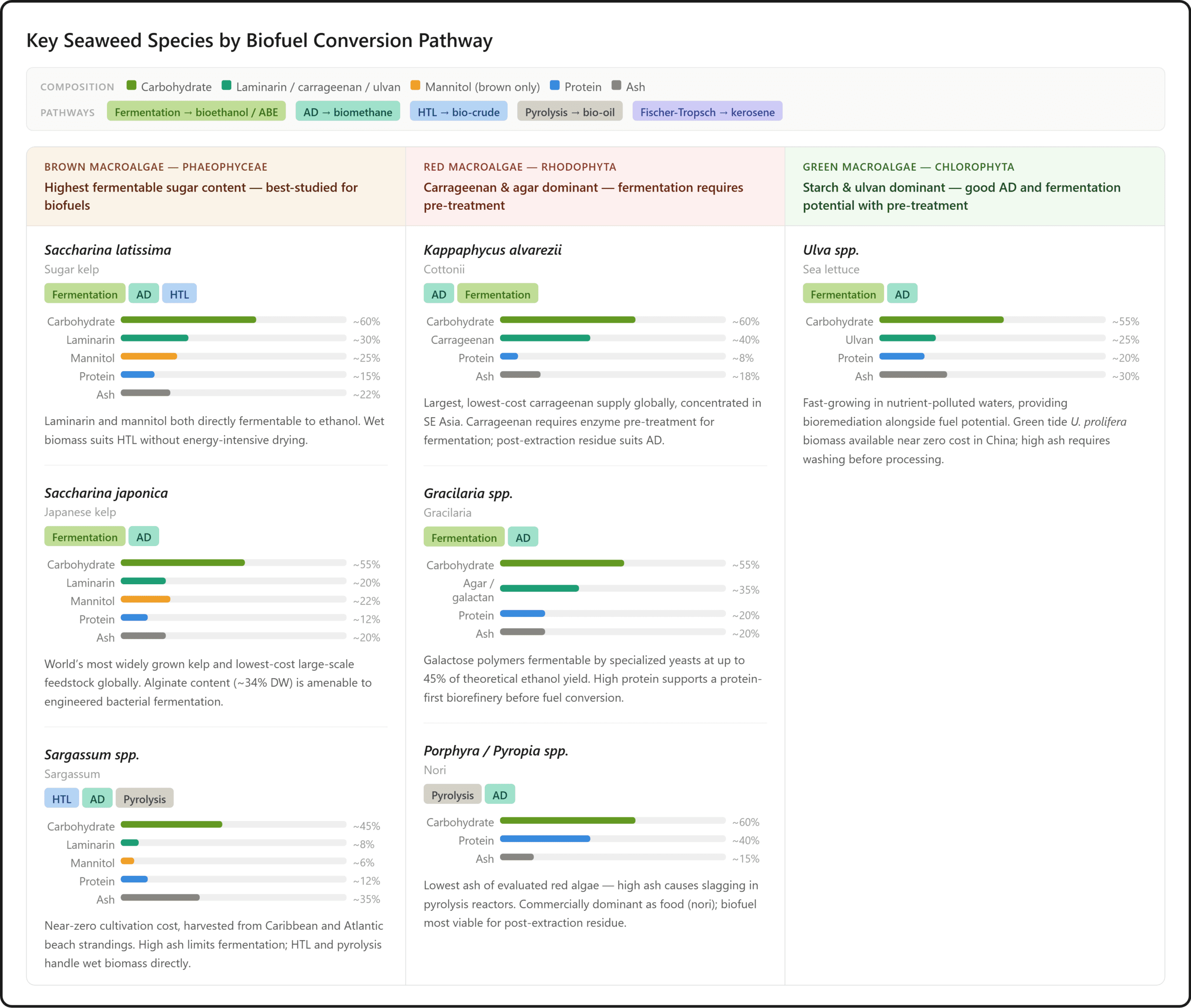Click the Fermentation tag under Gracilaria spp.
The height and width of the screenshot is (1008, 1191).
tap(464, 537)
